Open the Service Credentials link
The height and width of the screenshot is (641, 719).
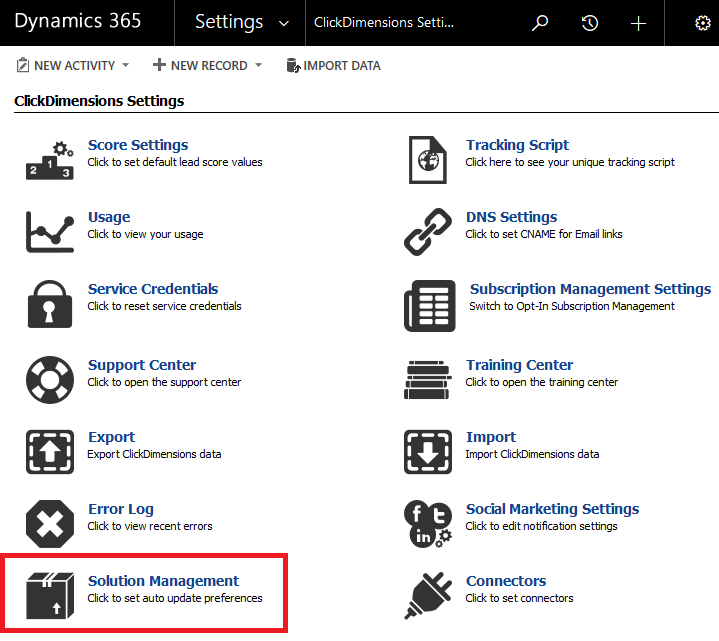point(153,289)
